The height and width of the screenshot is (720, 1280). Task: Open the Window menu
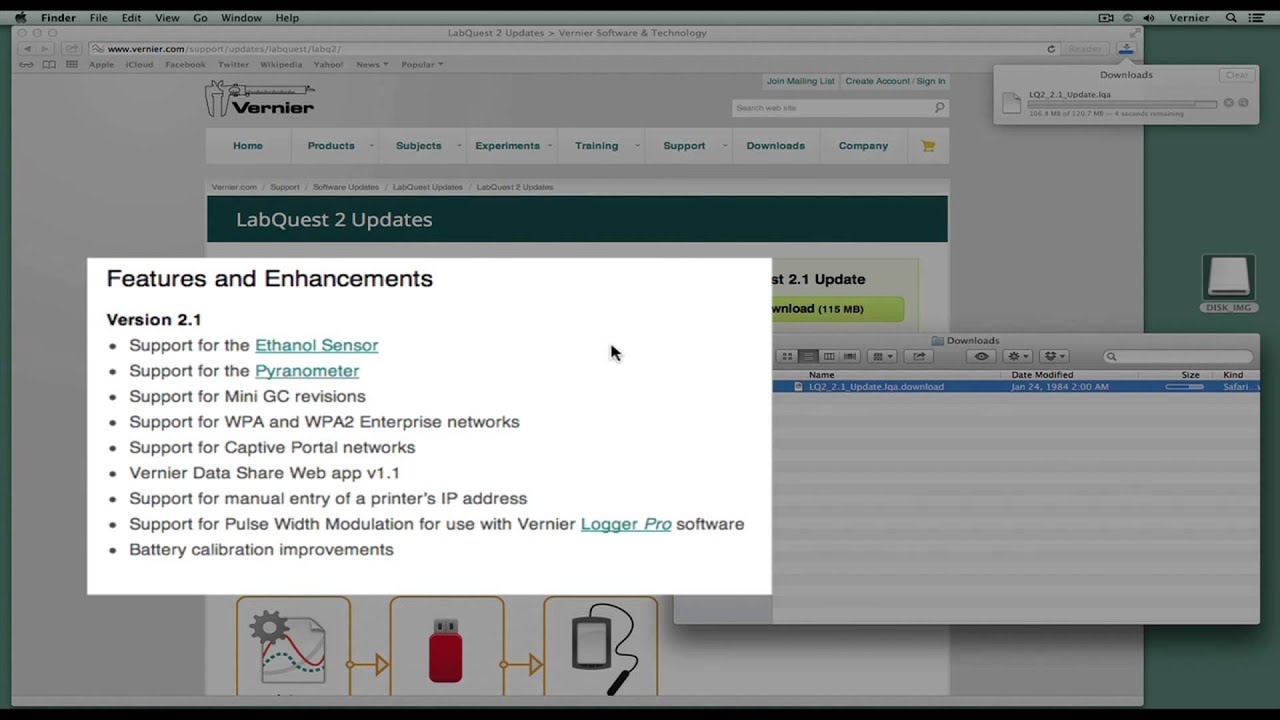pos(241,17)
